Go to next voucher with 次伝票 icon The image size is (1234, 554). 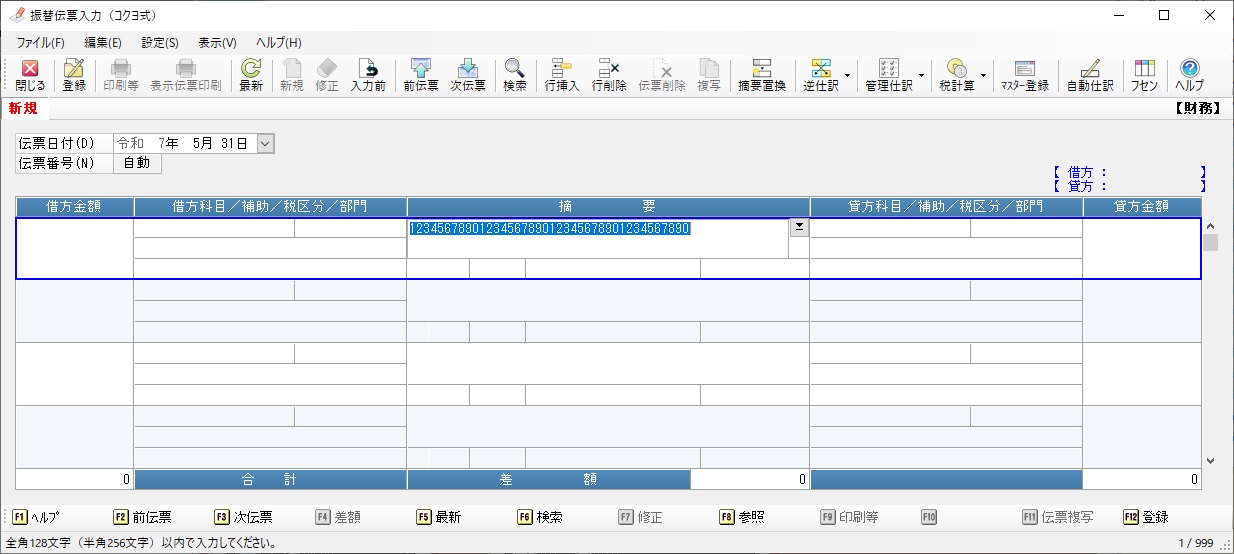tap(467, 76)
